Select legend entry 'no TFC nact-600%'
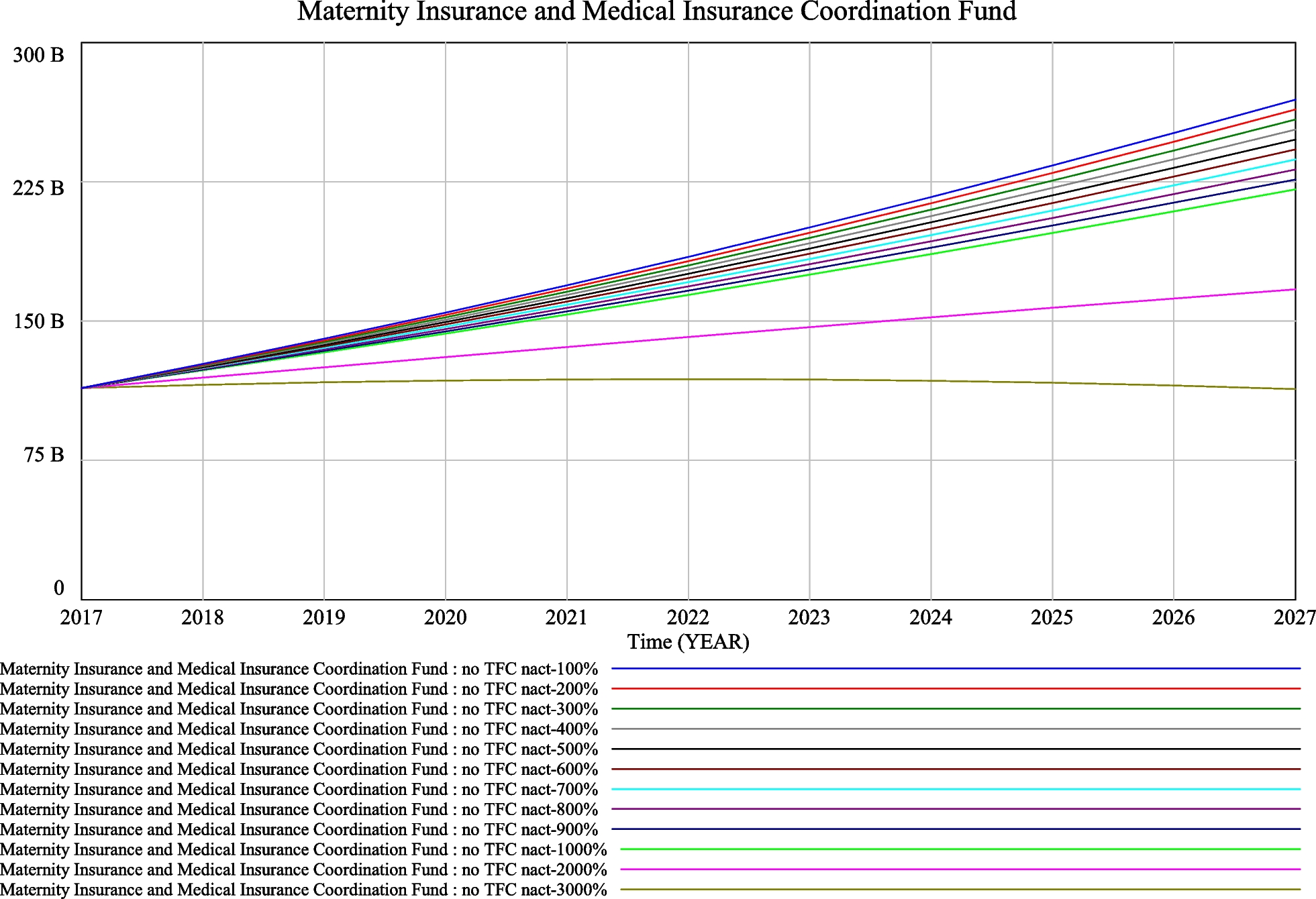This screenshot has height=899, width=1316. [299, 770]
